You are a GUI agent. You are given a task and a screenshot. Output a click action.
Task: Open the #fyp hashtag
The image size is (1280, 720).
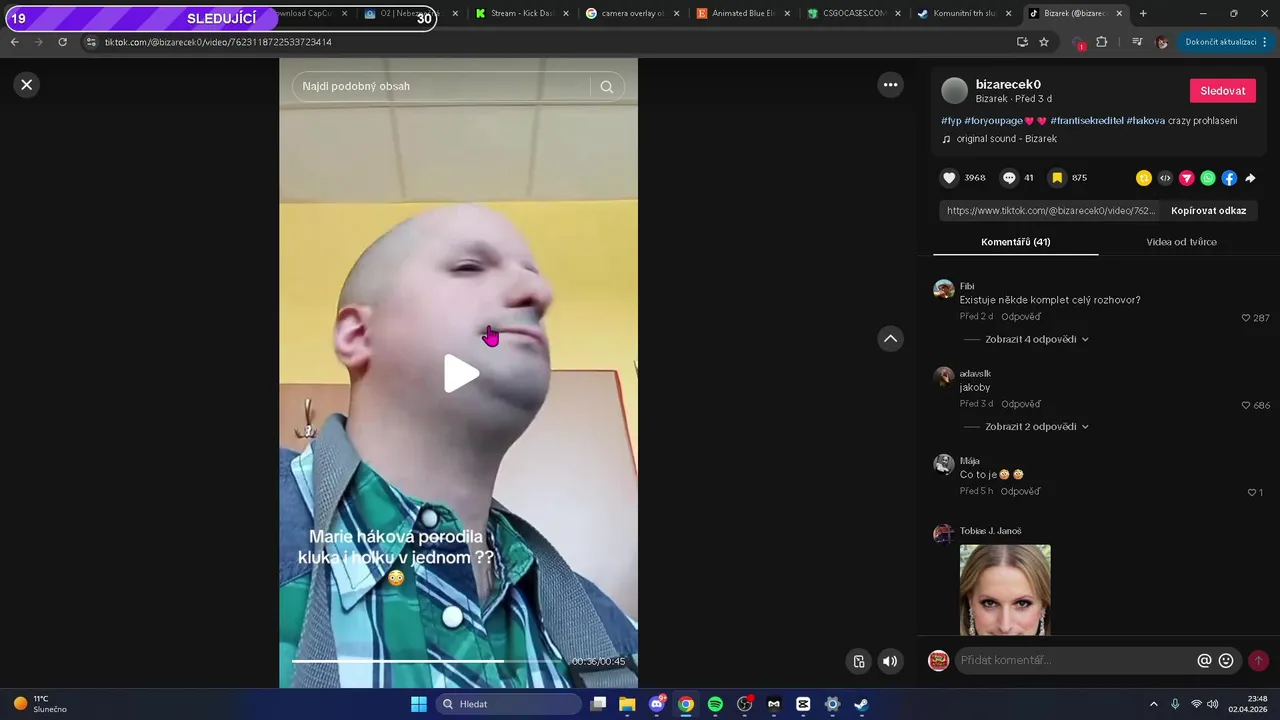pyautogui.click(x=951, y=121)
